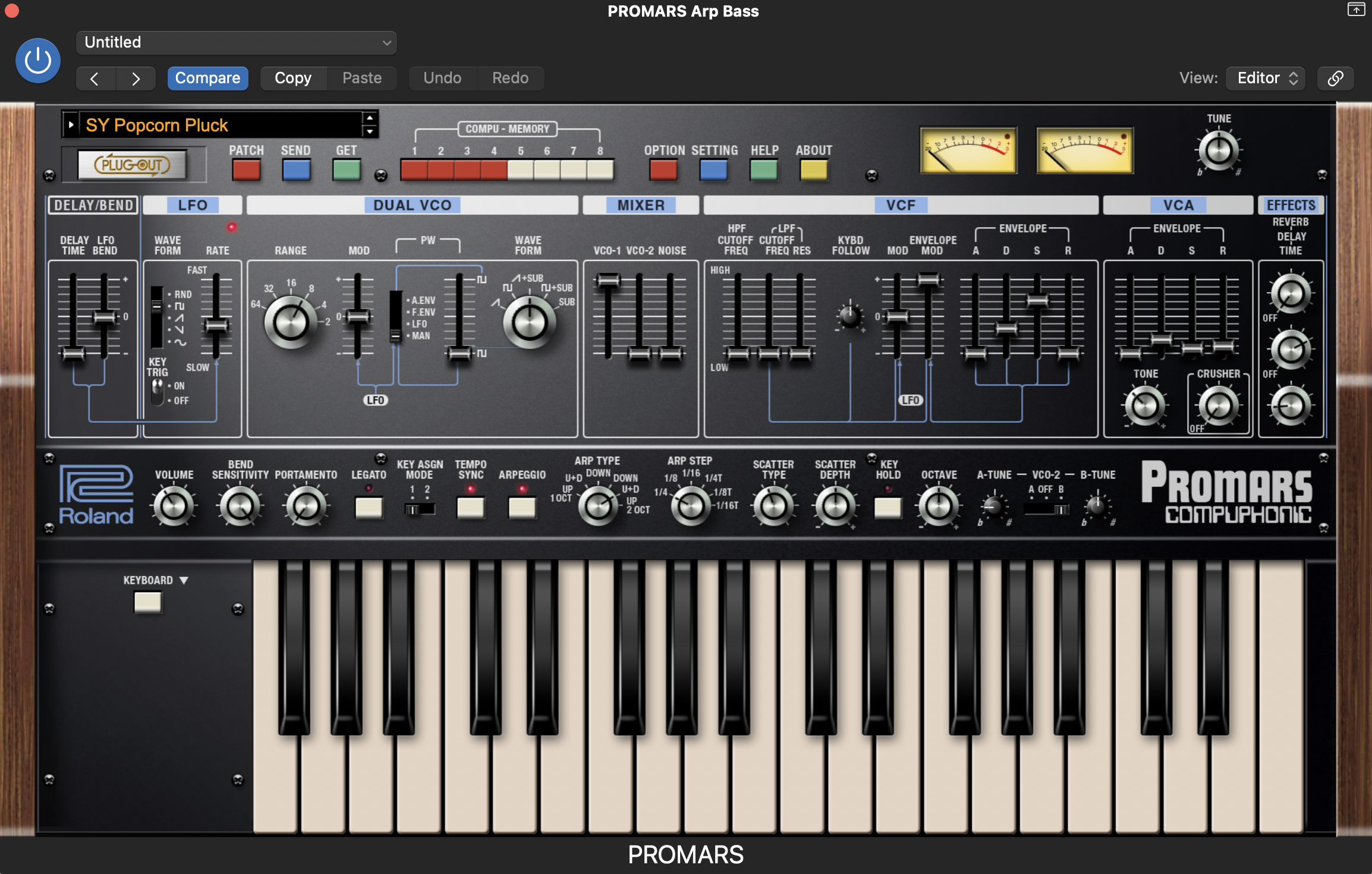
Task: Click the green GET button
Action: click(346, 170)
